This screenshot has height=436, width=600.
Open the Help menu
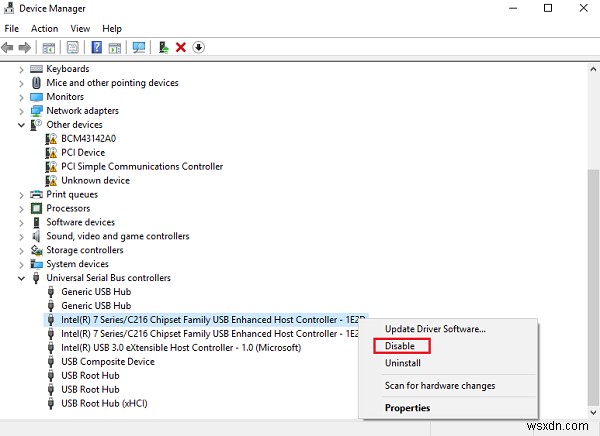click(112, 29)
